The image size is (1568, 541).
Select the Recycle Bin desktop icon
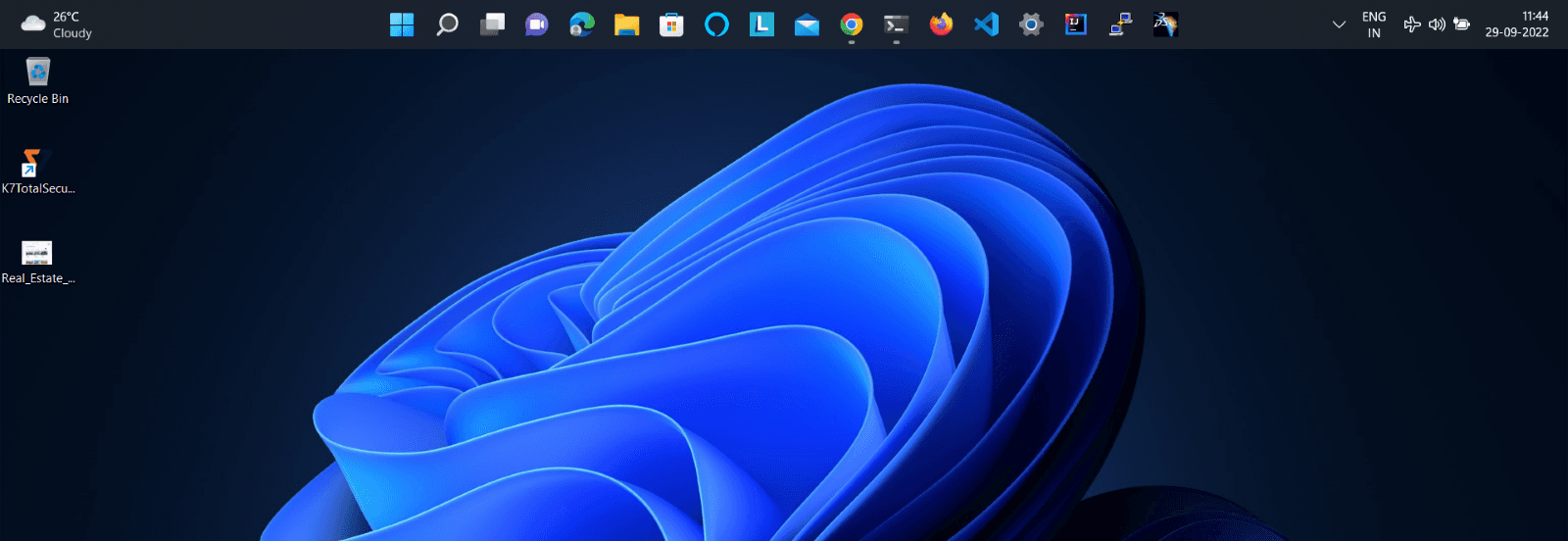(x=37, y=72)
